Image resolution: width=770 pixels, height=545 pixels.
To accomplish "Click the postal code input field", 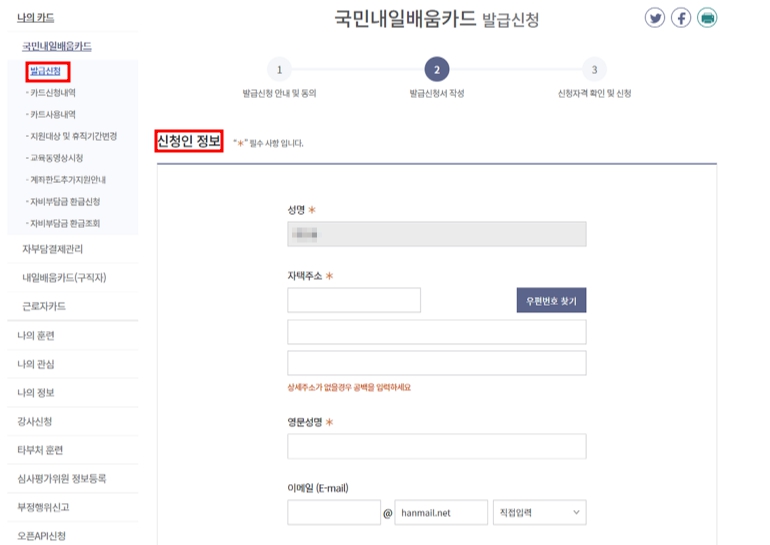I will (354, 300).
